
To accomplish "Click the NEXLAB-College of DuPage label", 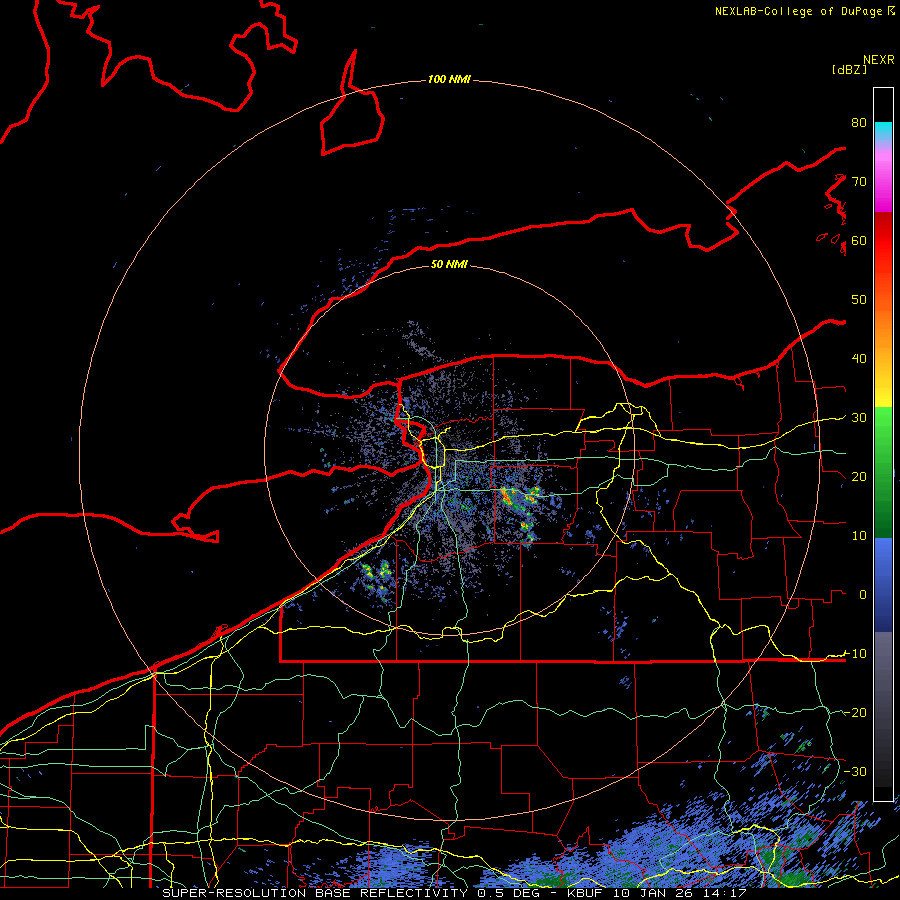I will pos(804,11).
